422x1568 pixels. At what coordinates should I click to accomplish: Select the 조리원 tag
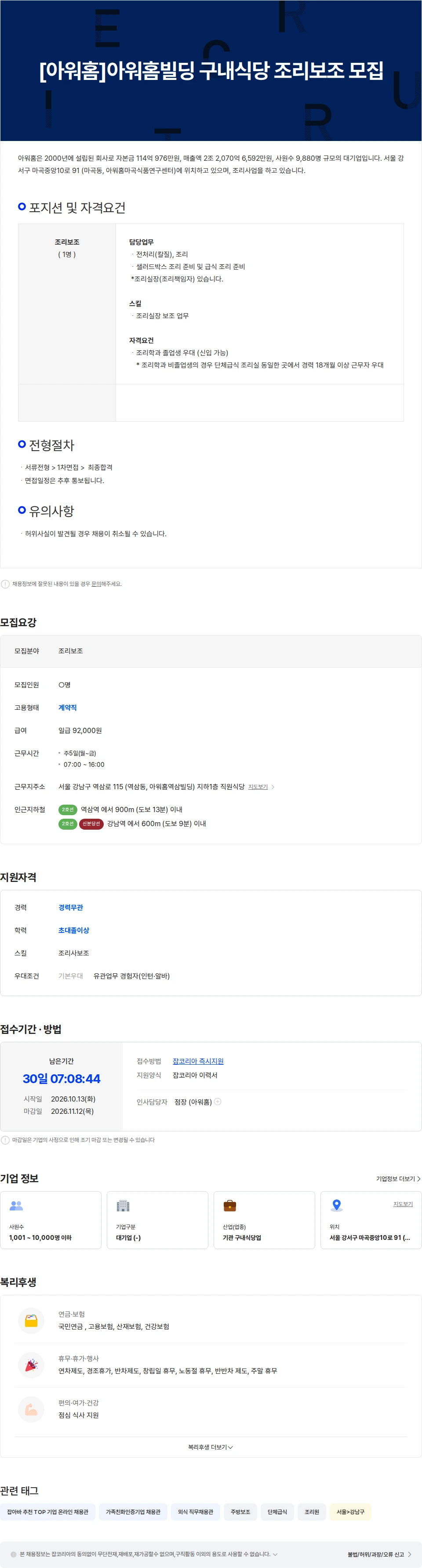pos(312,1511)
